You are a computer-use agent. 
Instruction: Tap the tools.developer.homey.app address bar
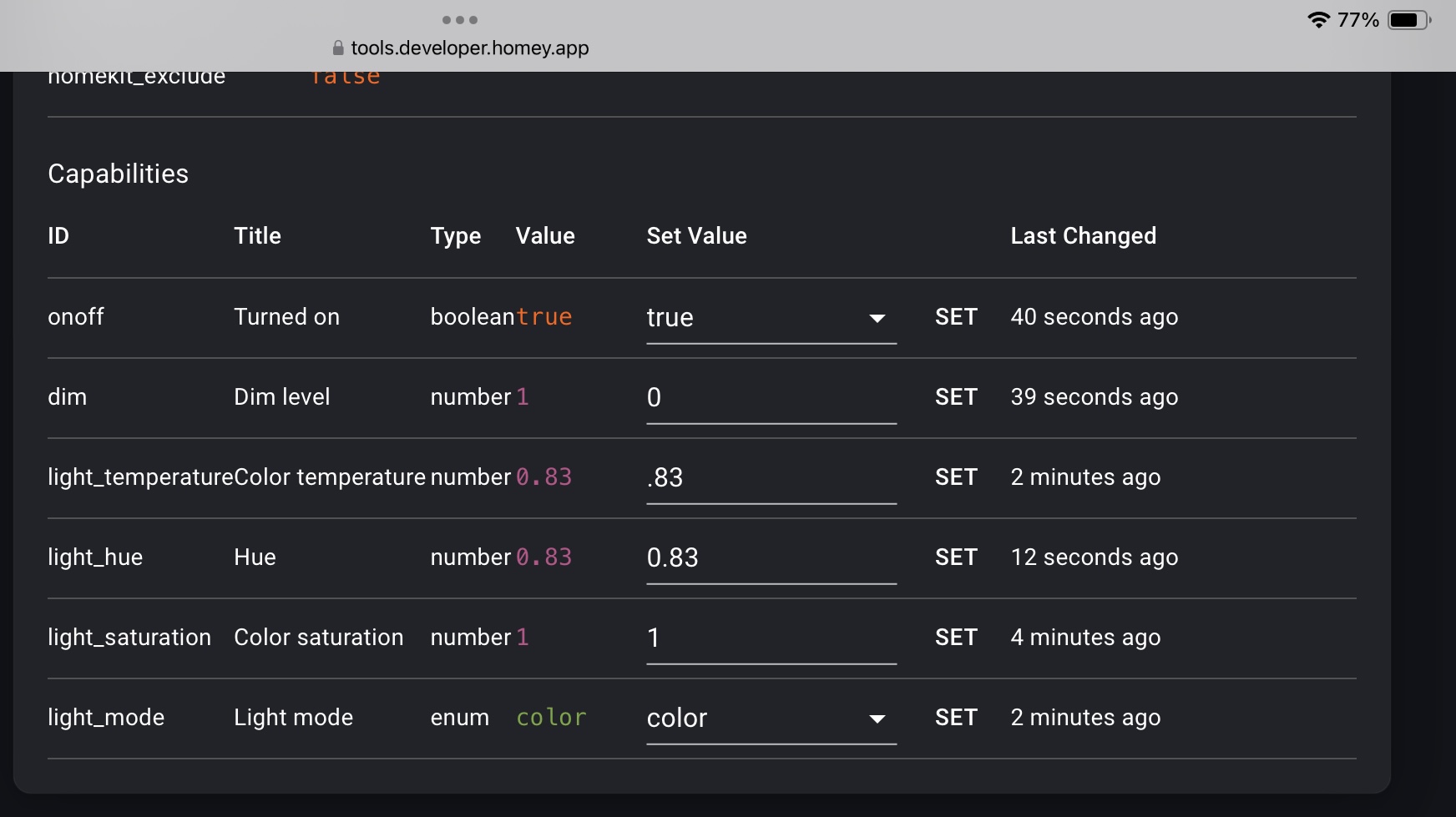pos(469,48)
